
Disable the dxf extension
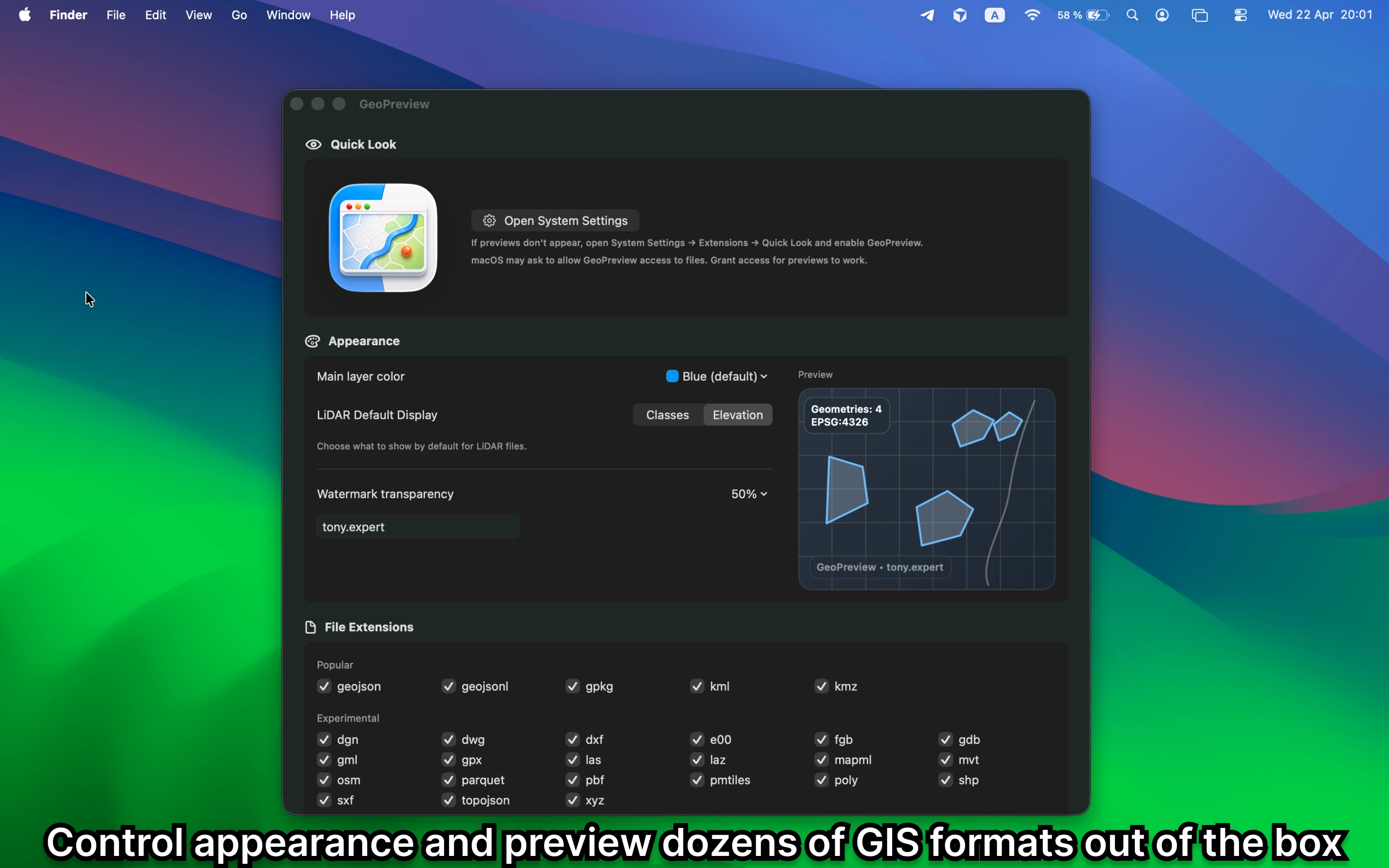coord(573,739)
